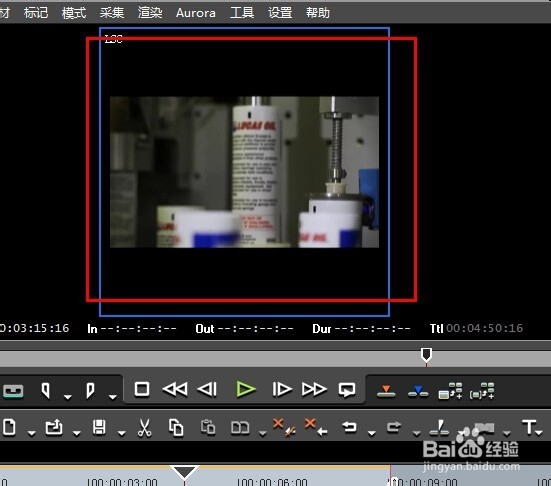551x486 pixels.
Task: Open the 标记 menu
Action: point(36,13)
